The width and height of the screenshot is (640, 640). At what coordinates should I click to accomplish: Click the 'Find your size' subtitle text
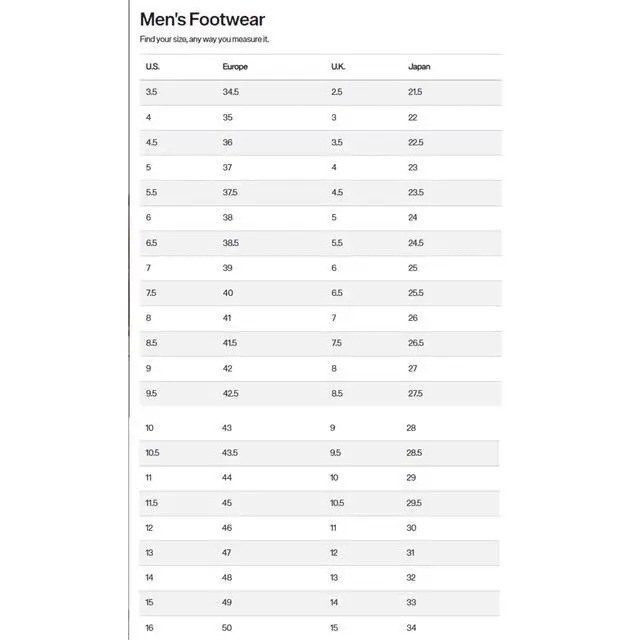[x=204, y=39]
